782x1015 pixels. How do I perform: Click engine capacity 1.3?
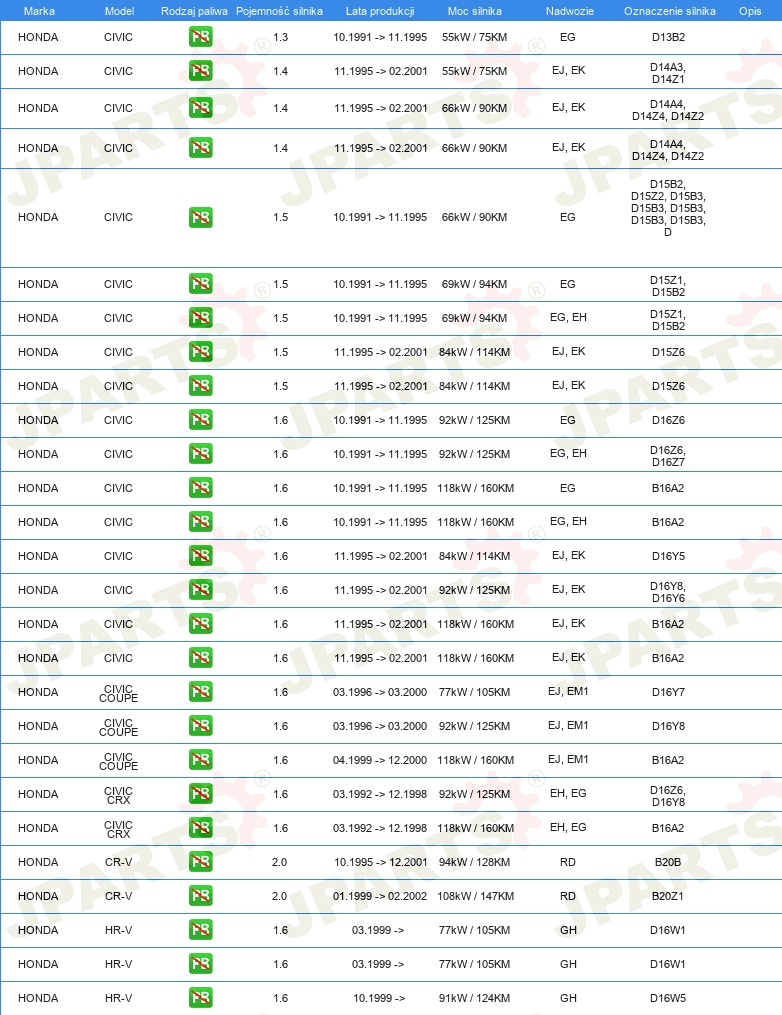(280, 37)
